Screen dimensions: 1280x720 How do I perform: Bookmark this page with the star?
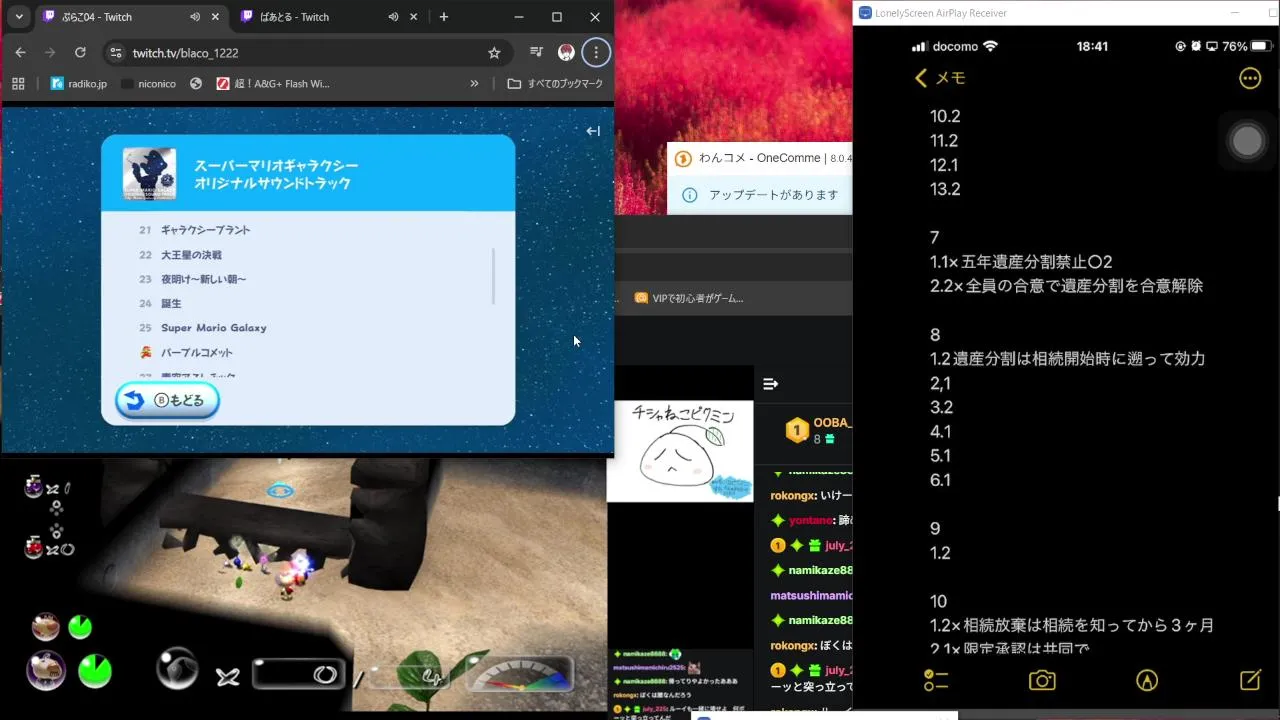494,52
